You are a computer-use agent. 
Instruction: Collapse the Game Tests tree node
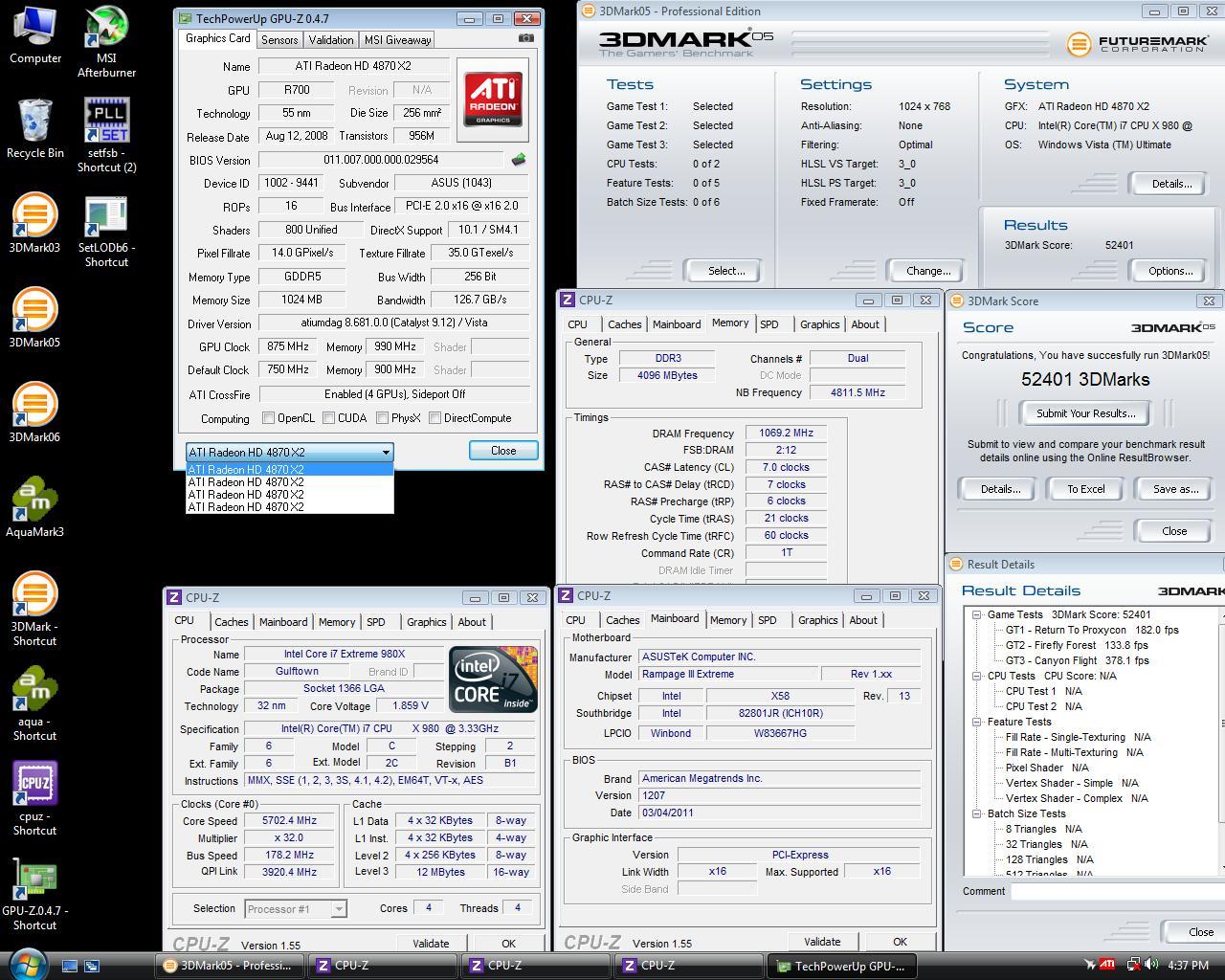coord(976,614)
